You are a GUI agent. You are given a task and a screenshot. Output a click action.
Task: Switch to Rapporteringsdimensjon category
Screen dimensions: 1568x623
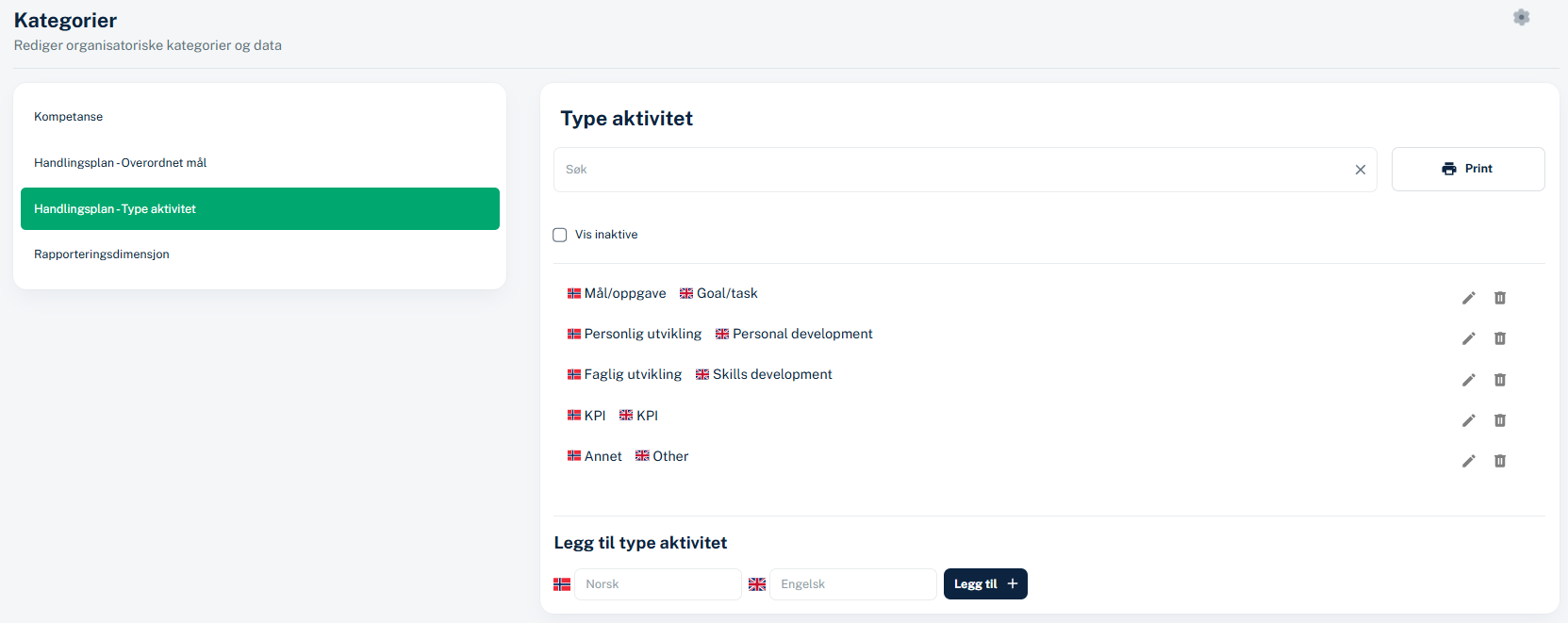point(102,254)
